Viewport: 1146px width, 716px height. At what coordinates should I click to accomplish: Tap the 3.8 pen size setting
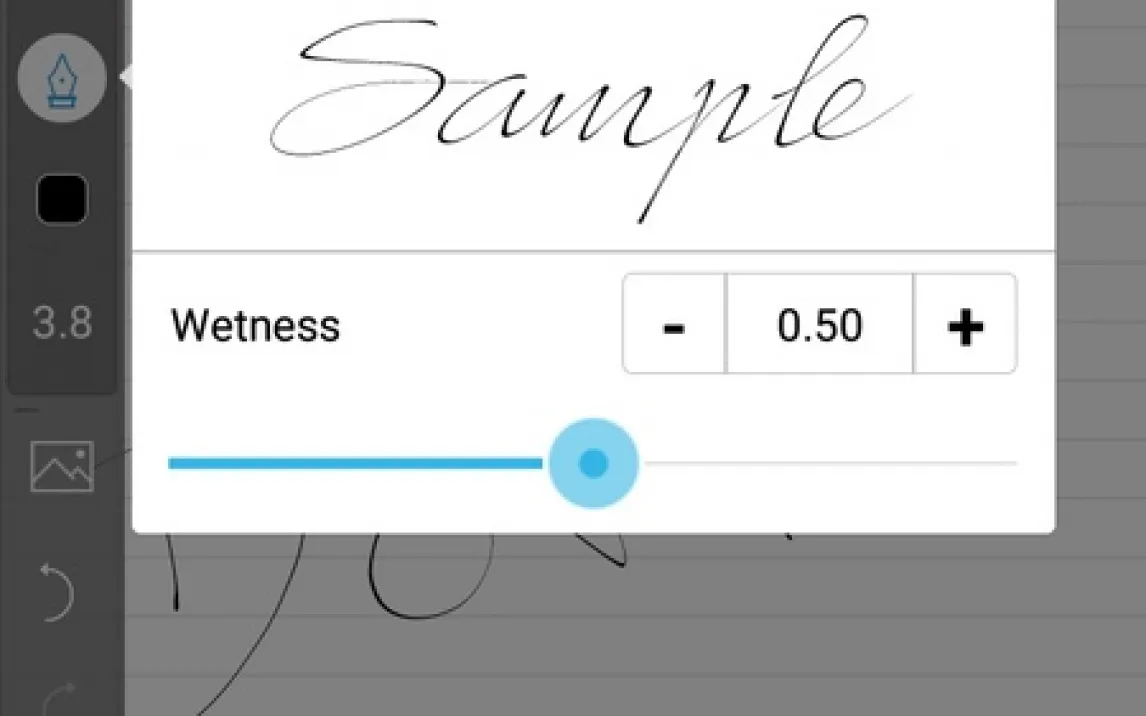62,324
